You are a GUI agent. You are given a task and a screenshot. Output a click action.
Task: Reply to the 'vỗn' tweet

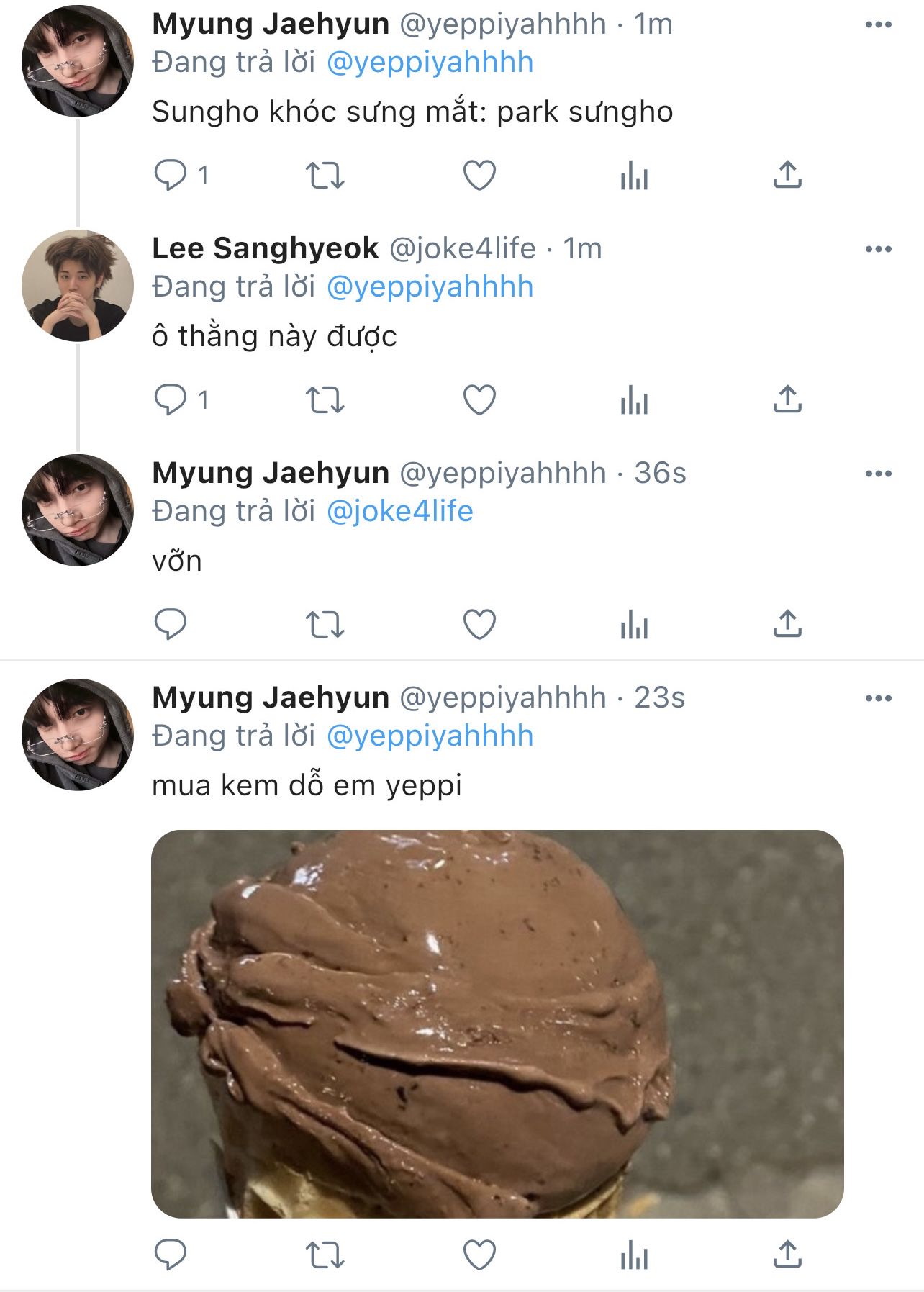[171, 624]
